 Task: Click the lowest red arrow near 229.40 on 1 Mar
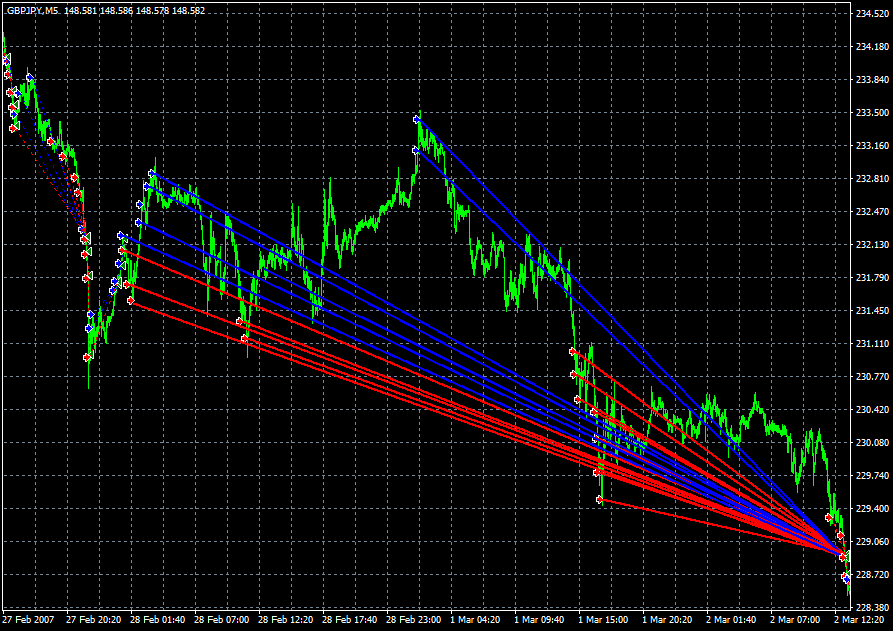[x=600, y=499]
